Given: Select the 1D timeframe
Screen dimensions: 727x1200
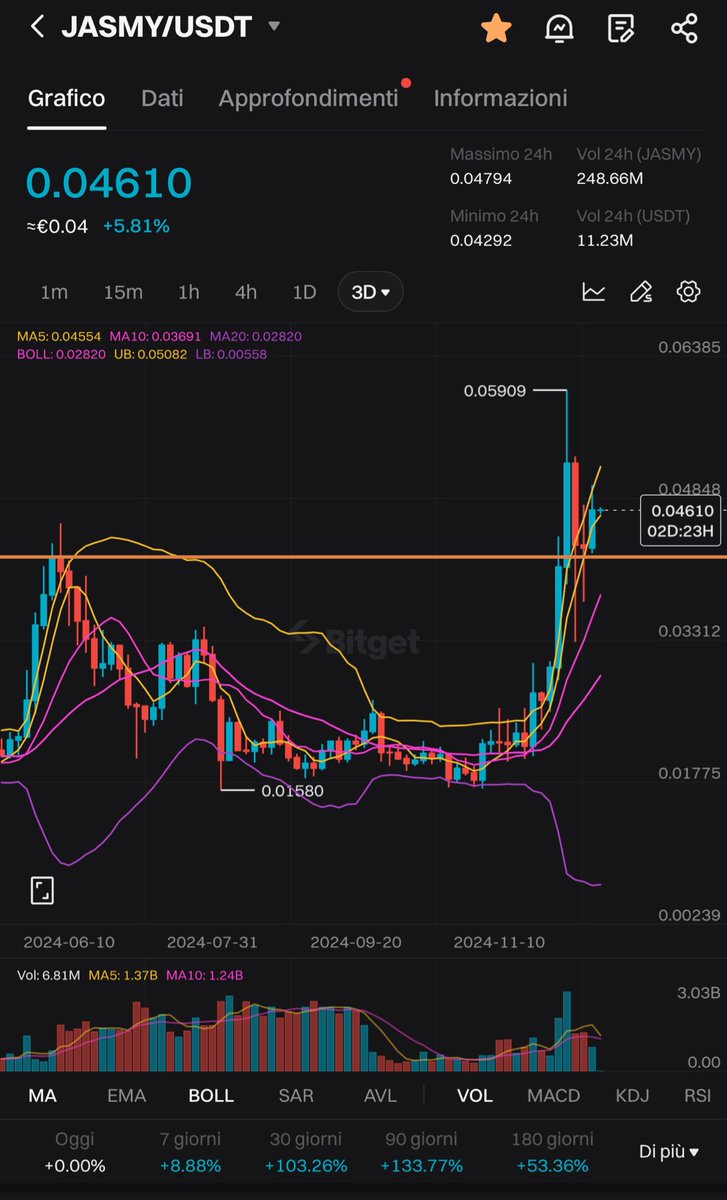Looking at the screenshot, I should pyautogui.click(x=304, y=292).
